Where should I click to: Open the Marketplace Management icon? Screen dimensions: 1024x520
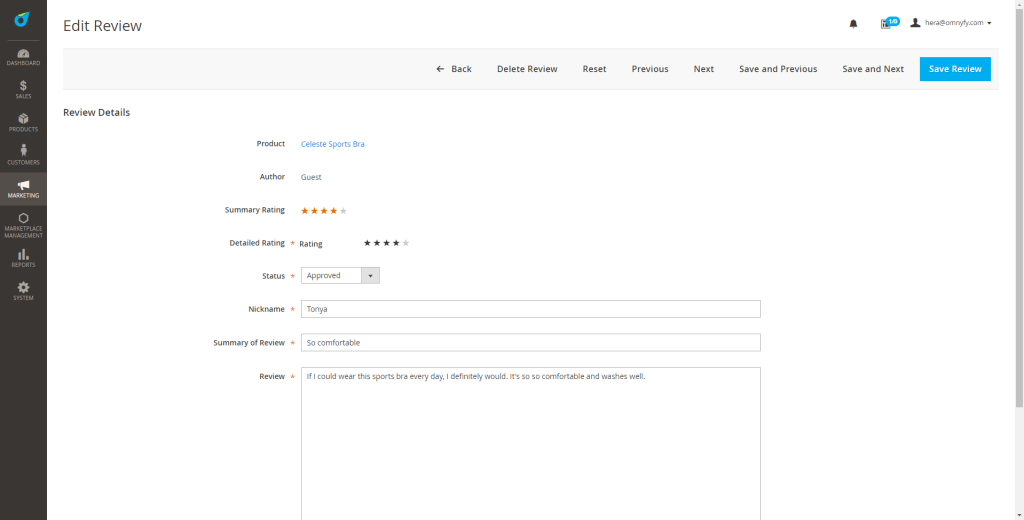pyautogui.click(x=23, y=223)
